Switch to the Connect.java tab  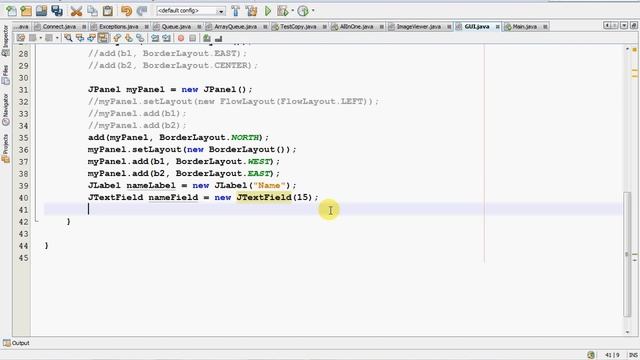coord(59,27)
